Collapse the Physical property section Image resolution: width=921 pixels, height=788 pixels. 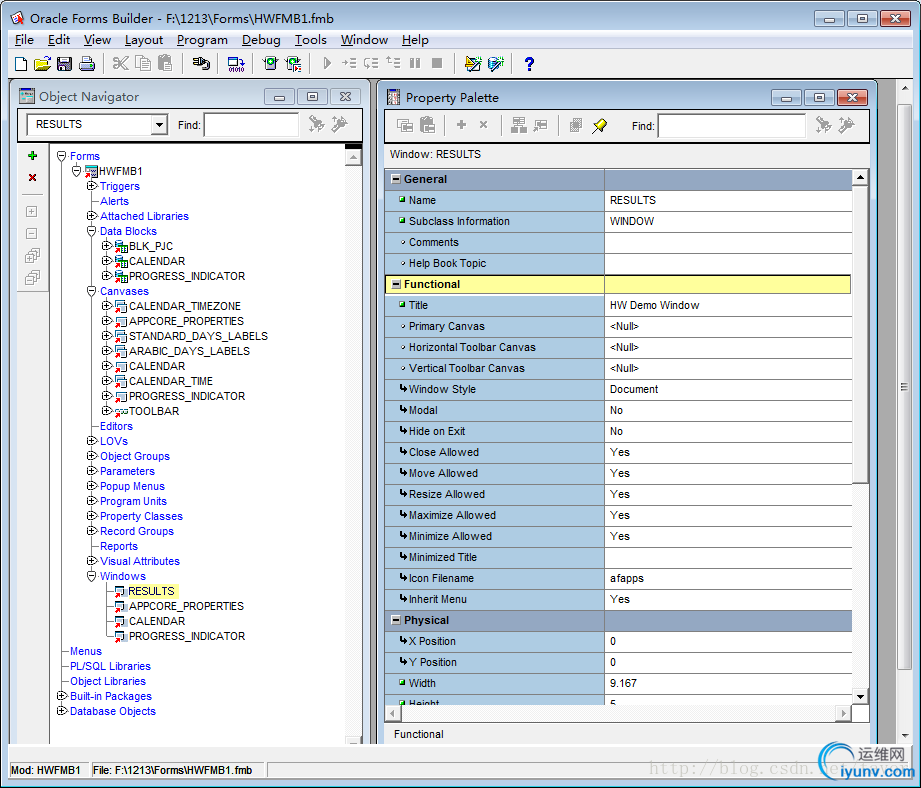coord(396,620)
